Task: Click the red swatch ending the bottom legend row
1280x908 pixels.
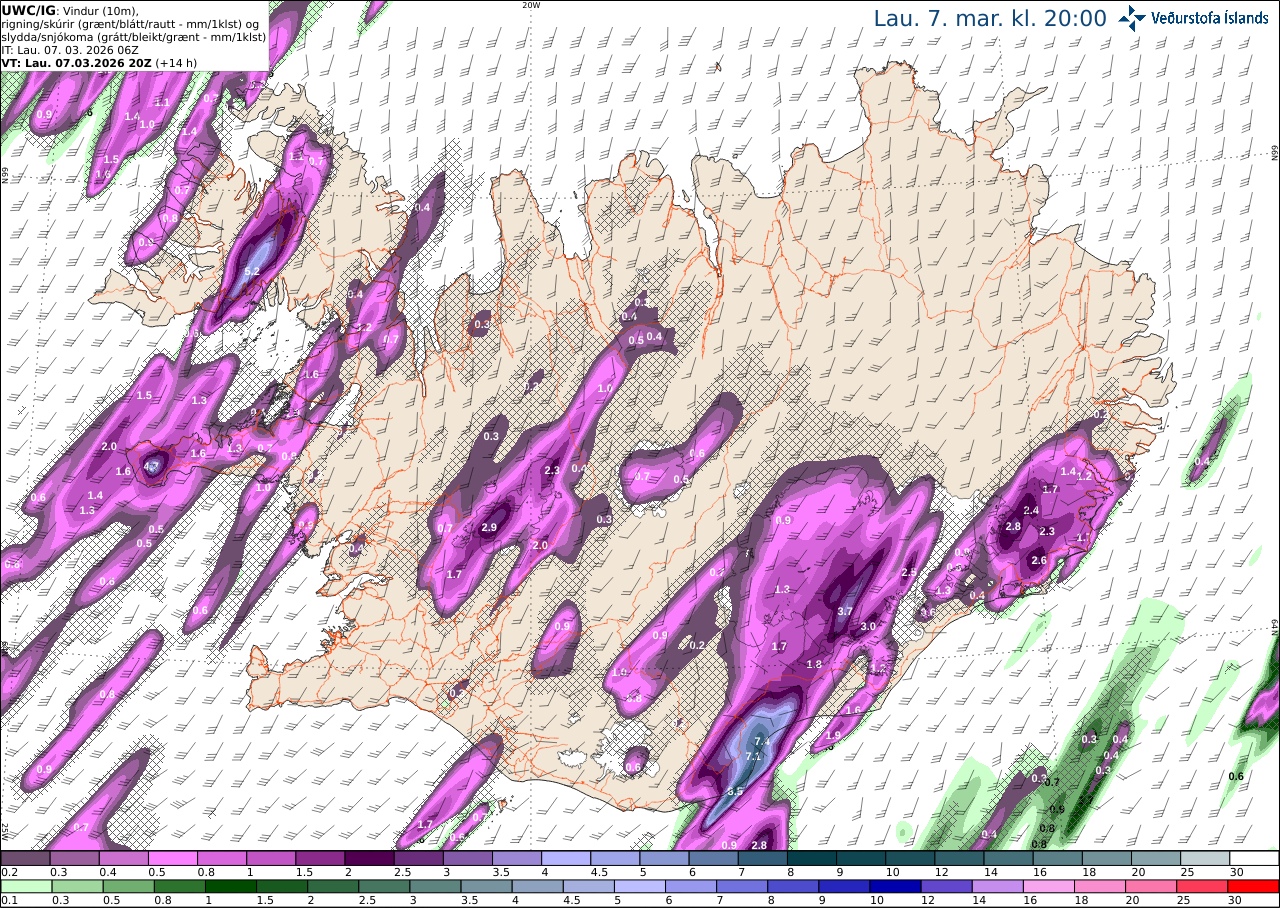Action: [1254, 886]
